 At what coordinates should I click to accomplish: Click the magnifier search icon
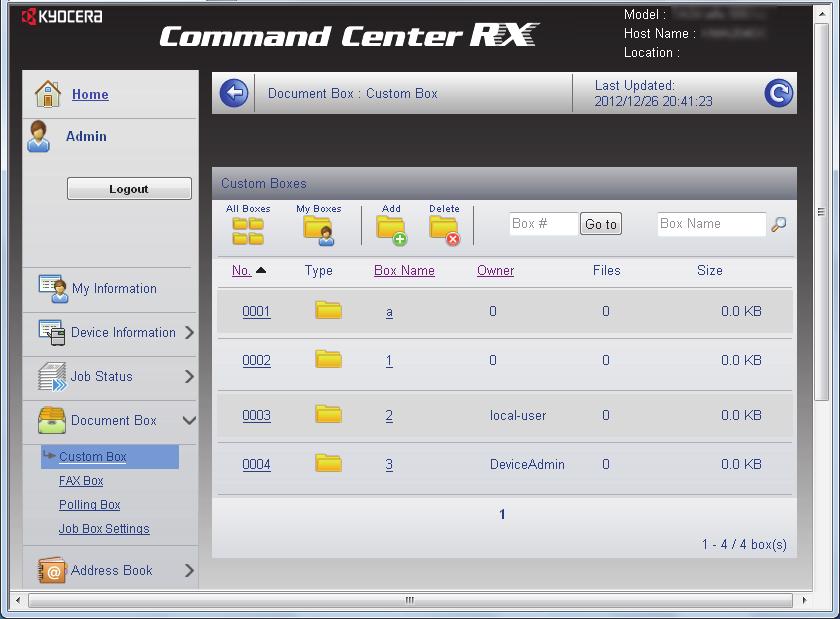[x=779, y=224]
